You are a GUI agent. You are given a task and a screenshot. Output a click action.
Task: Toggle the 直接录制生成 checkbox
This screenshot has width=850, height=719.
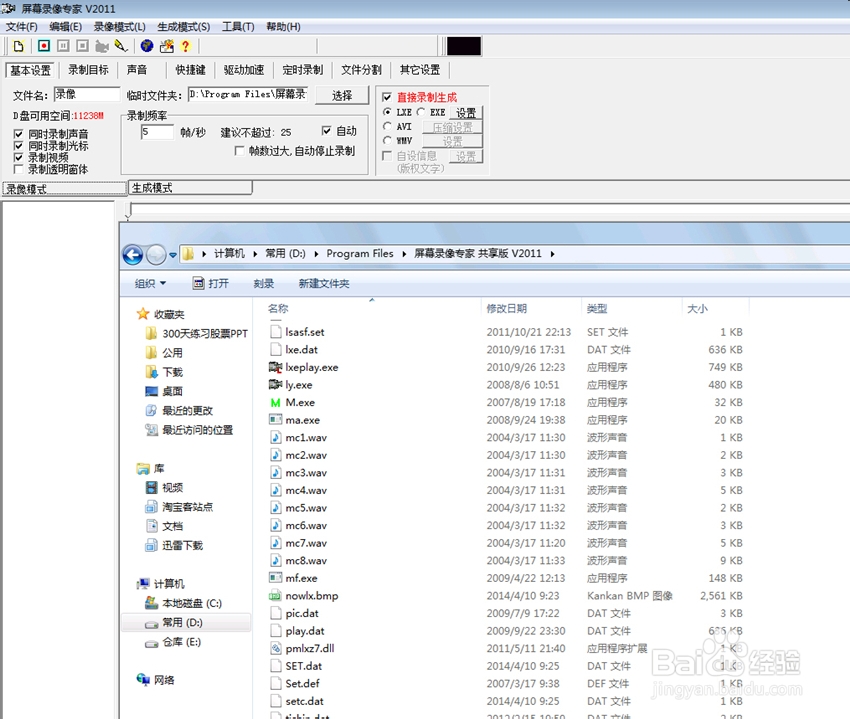(387, 97)
